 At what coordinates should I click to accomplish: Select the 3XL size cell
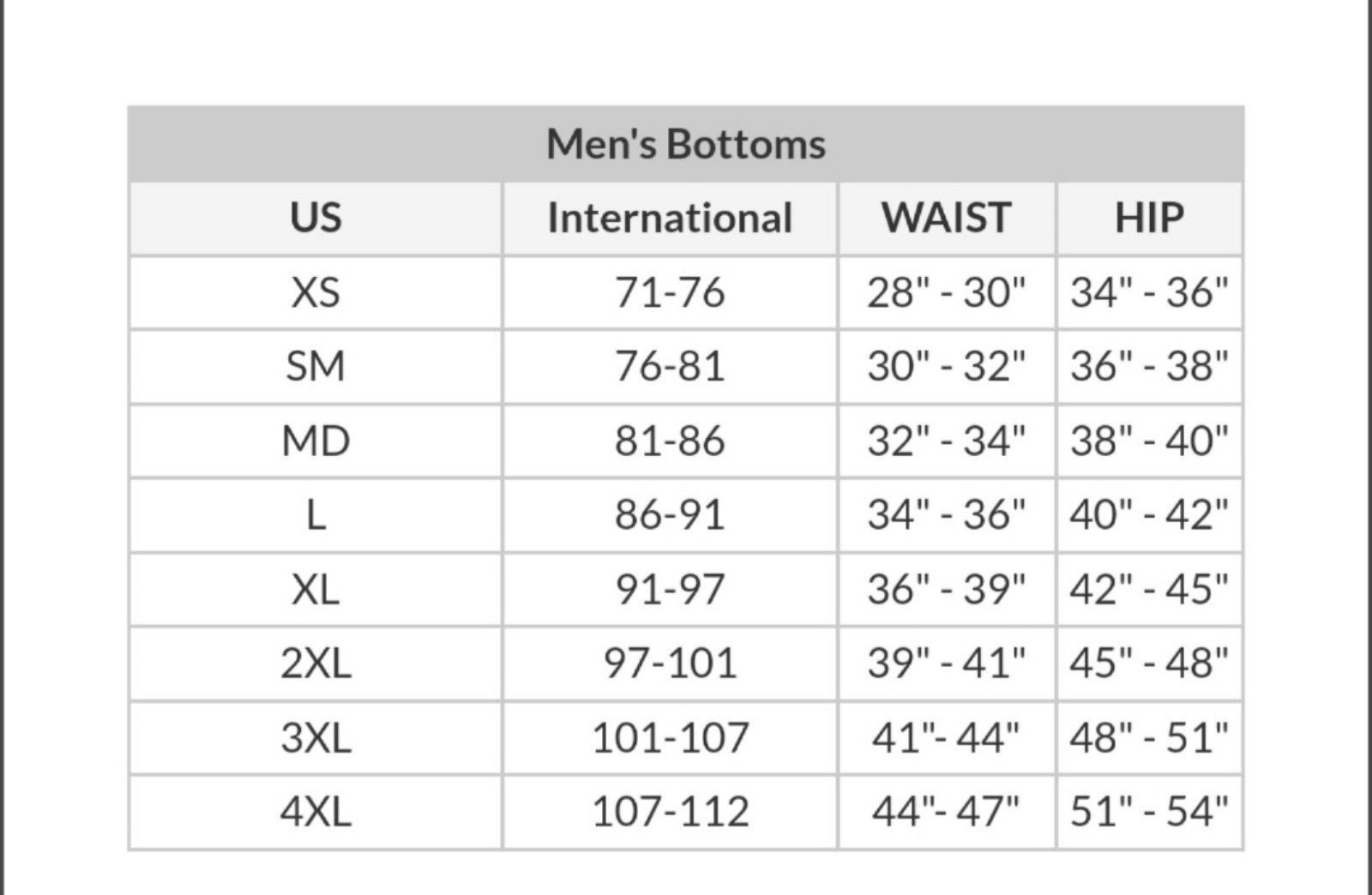[x=316, y=737]
